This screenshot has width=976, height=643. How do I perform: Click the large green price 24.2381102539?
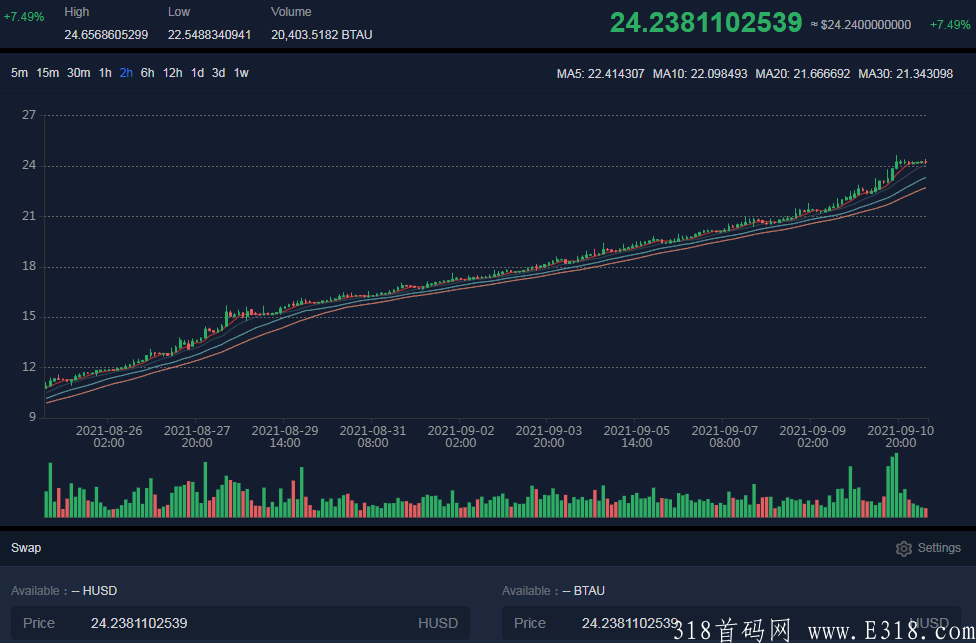(706, 22)
